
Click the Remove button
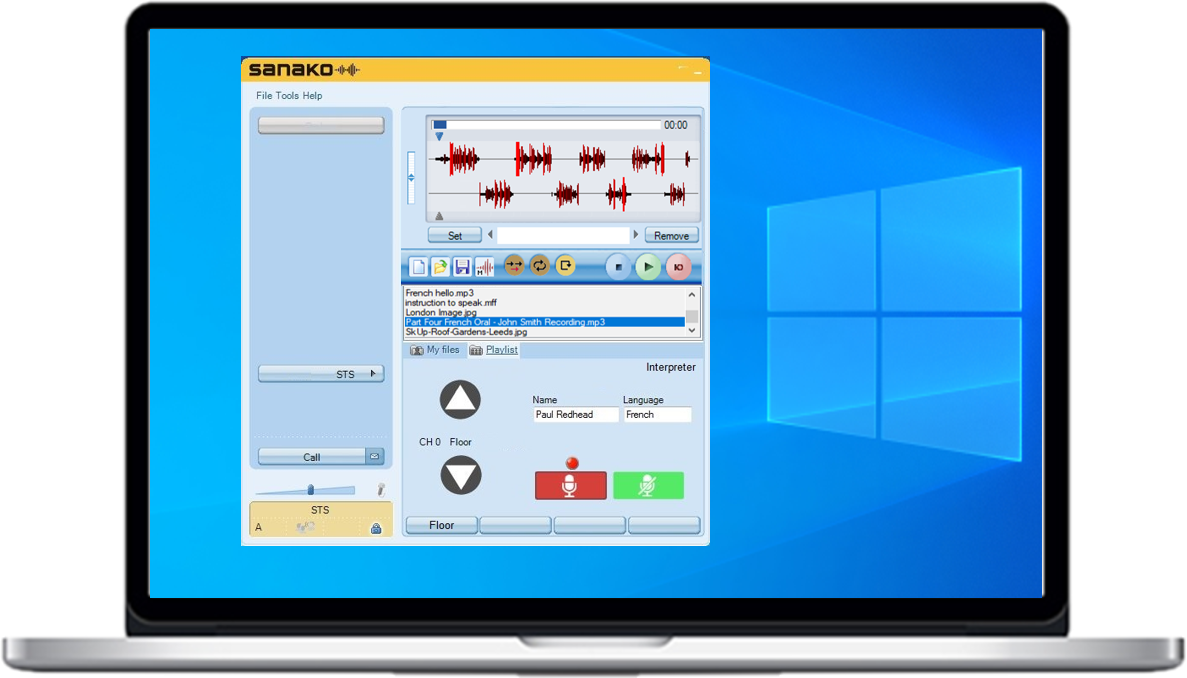(x=671, y=236)
